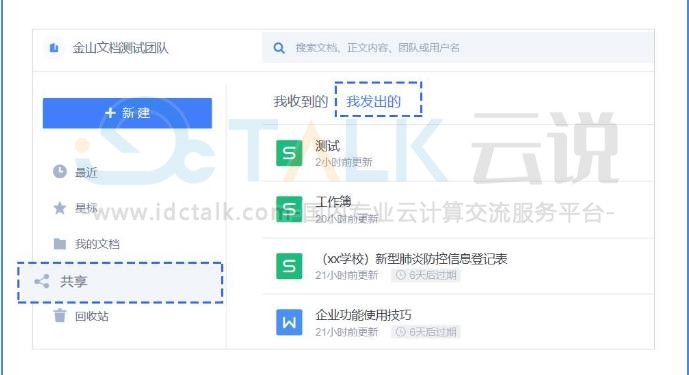Image resolution: width=689 pixels, height=375 pixels.
Task: Open the 星标 sidebar item
Action: 86,208
